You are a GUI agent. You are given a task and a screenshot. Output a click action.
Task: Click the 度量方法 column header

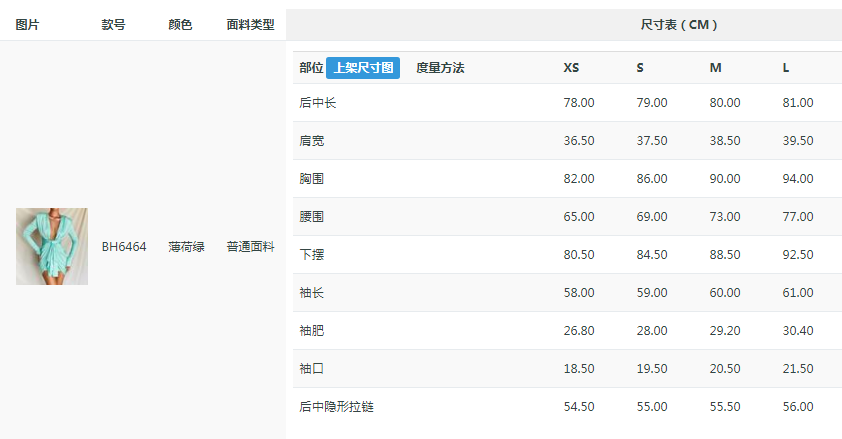tap(440, 68)
